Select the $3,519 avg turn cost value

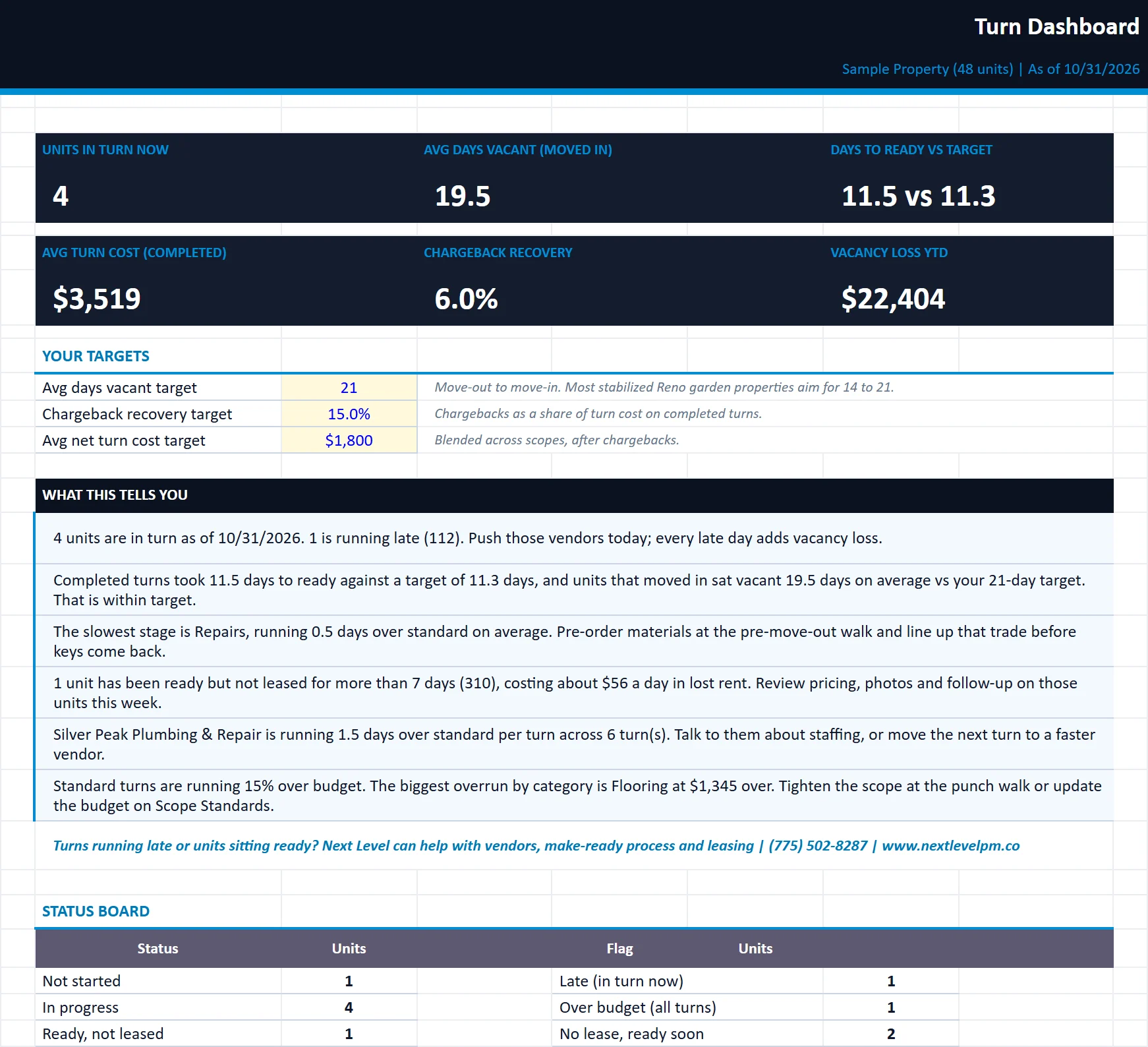(x=97, y=299)
